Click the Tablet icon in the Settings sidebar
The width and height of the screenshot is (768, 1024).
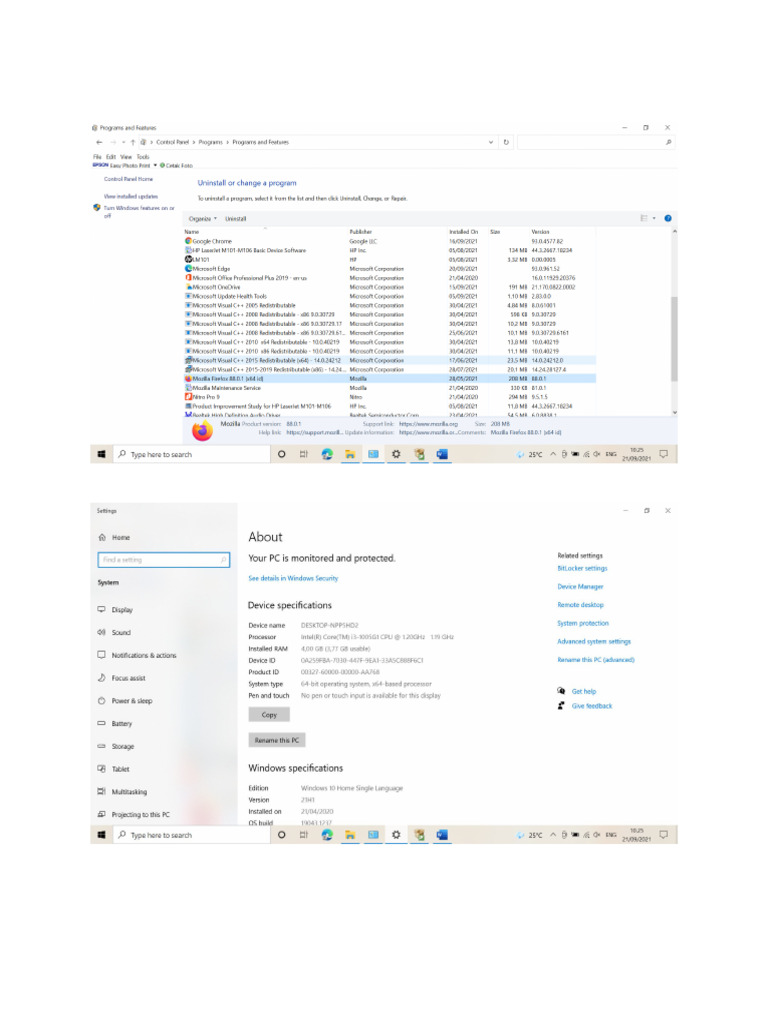click(x=101, y=769)
